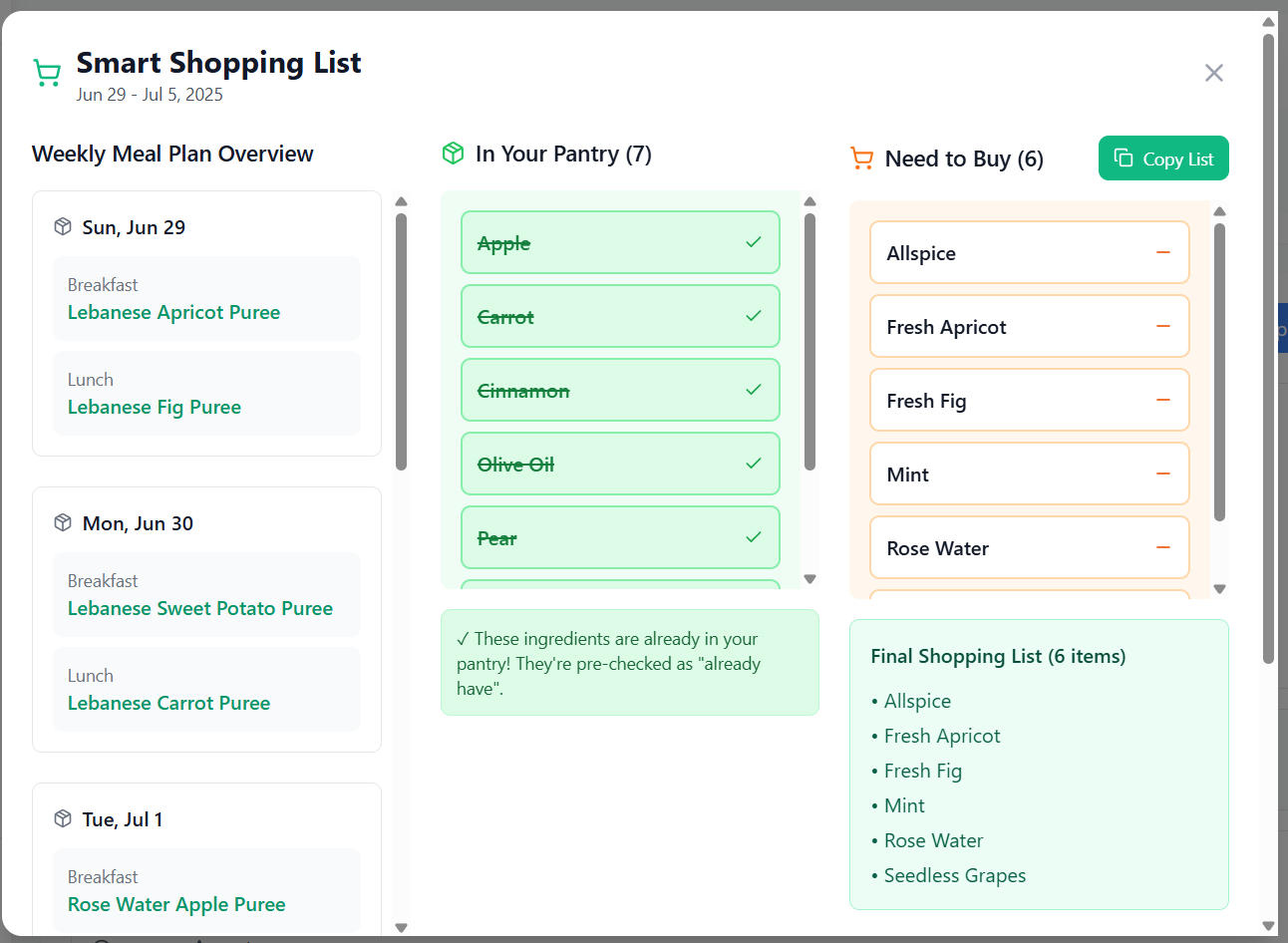Screen dimensions: 1288x943
Task: Click the Copy List button
Action: [1162, 158]
